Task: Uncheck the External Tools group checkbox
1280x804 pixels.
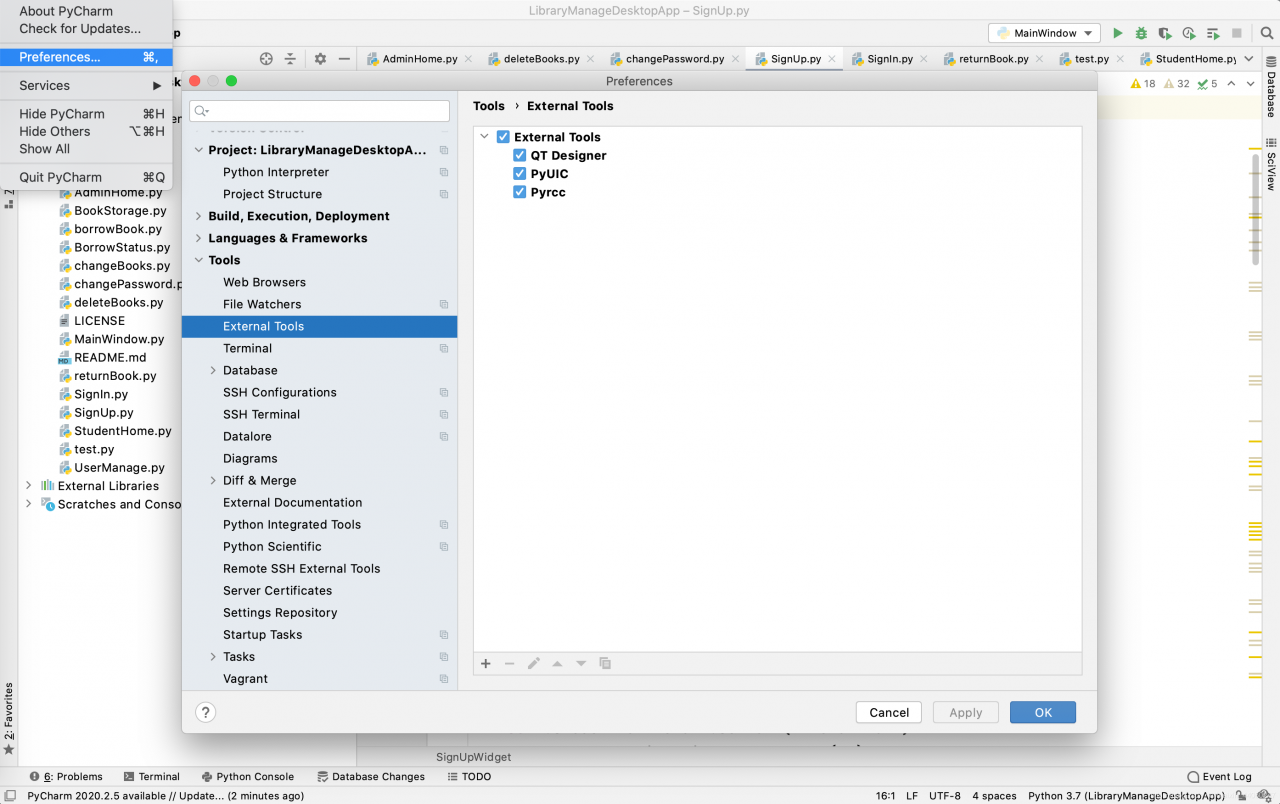Action: click(503, 137)
